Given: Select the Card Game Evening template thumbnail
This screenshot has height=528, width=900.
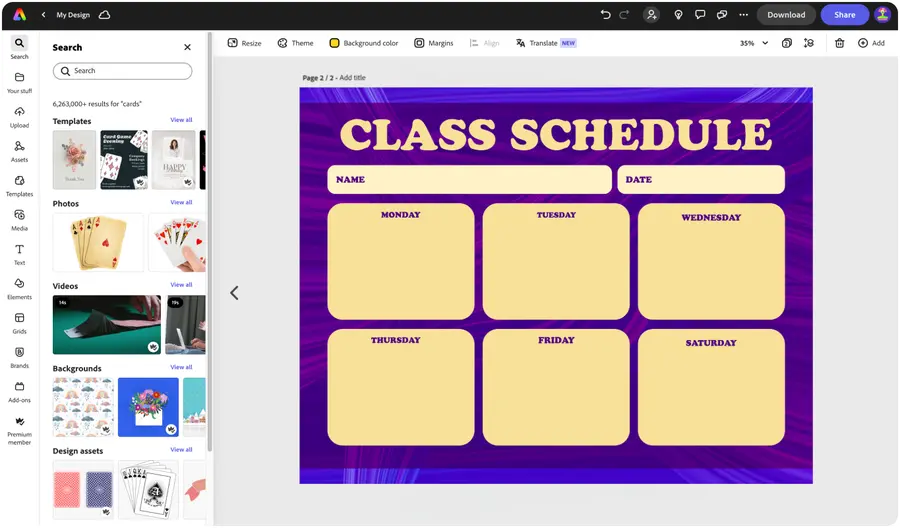Looking at the screenshot, I should (124, 160).
